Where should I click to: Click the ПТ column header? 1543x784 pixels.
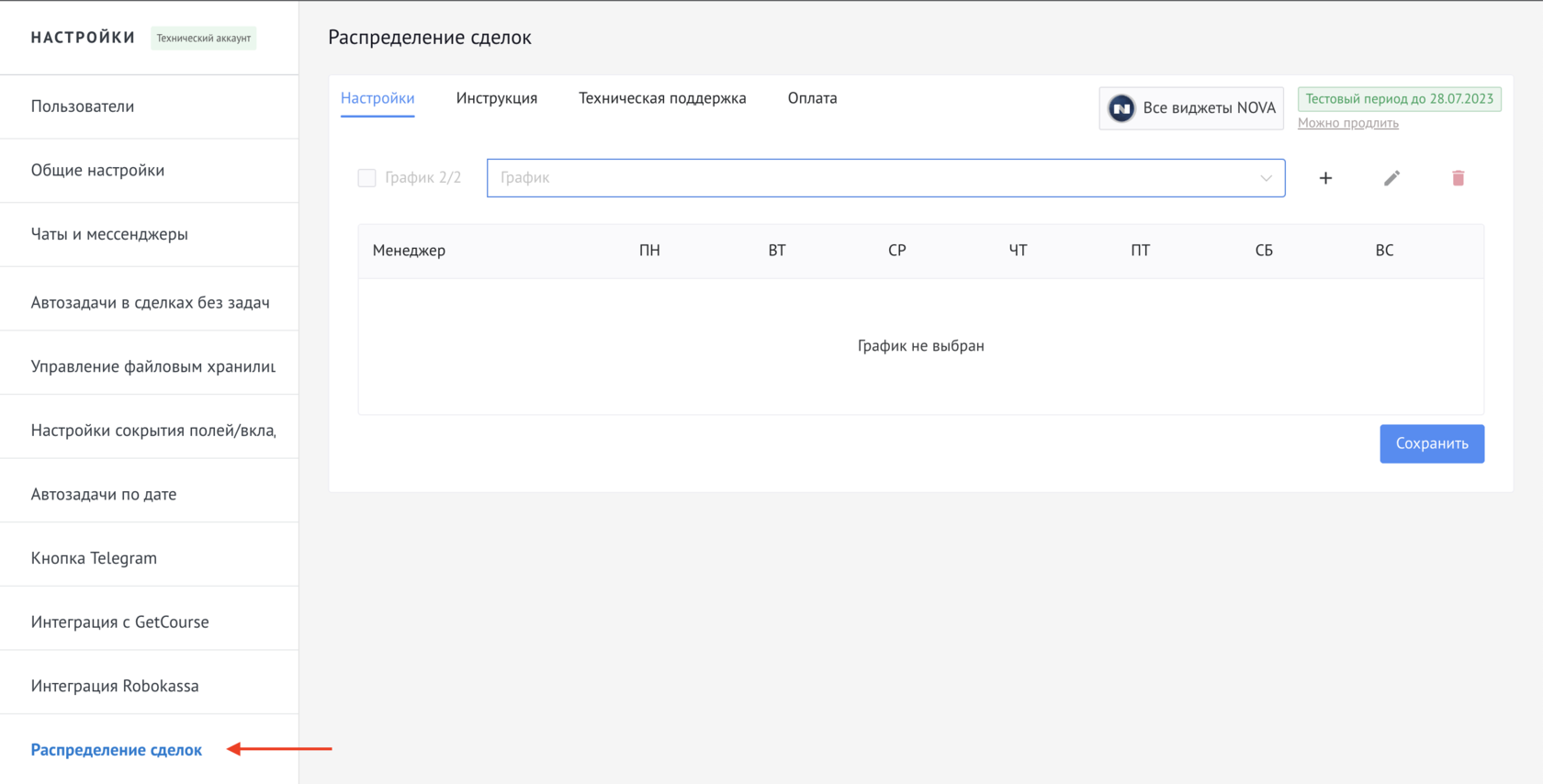click(1140, 251)
